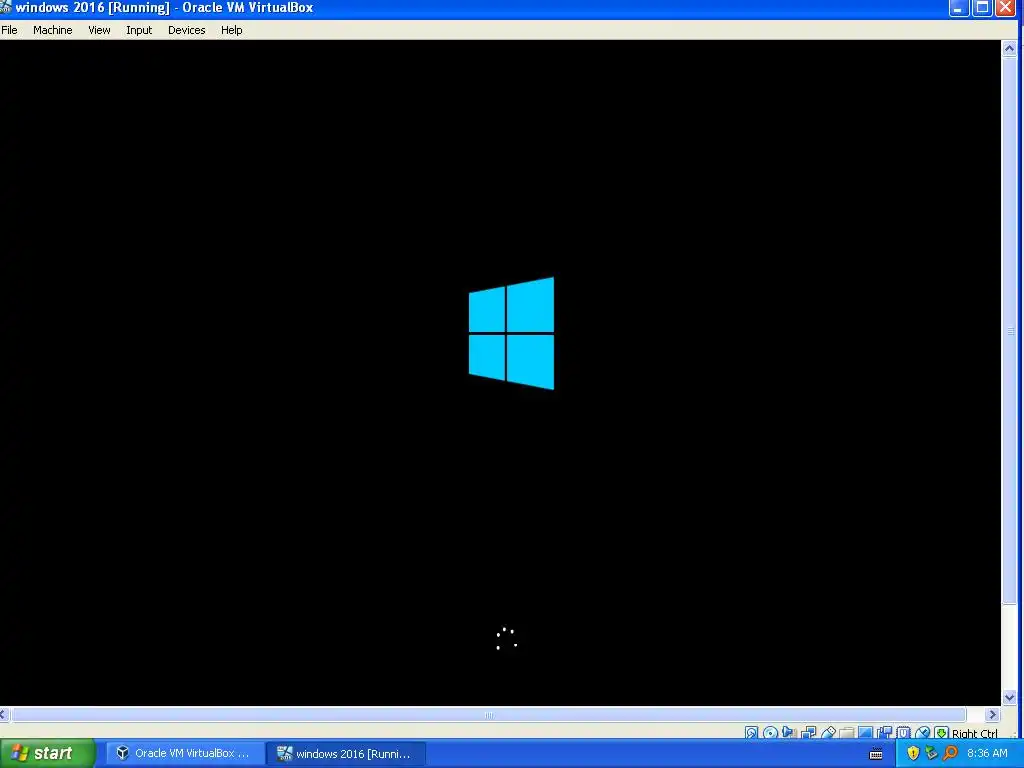Click the Right Ctrl host key label
This screenshot has height=768, width=1024.
pos(974,733)
